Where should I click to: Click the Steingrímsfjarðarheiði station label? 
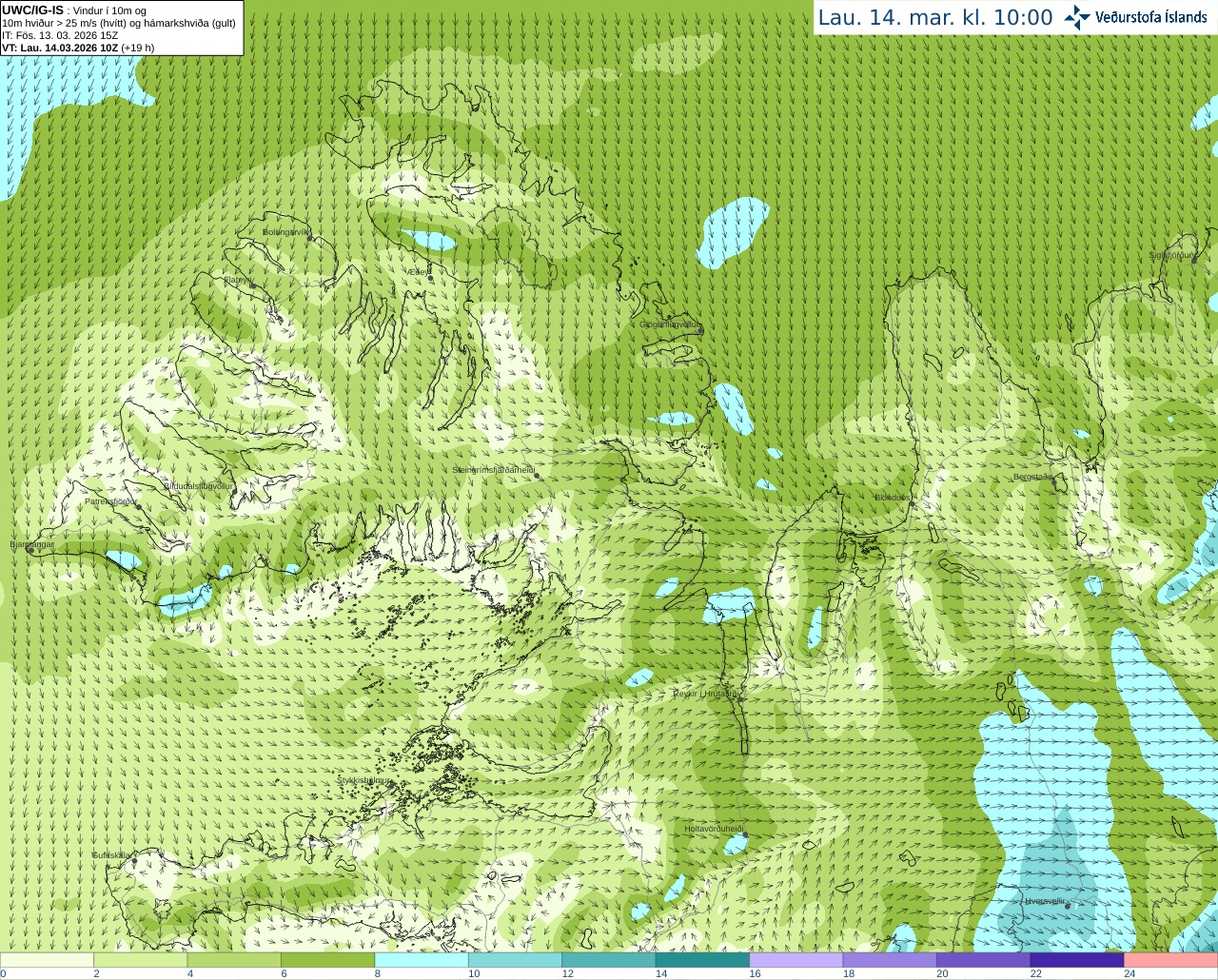click(493, 470)
